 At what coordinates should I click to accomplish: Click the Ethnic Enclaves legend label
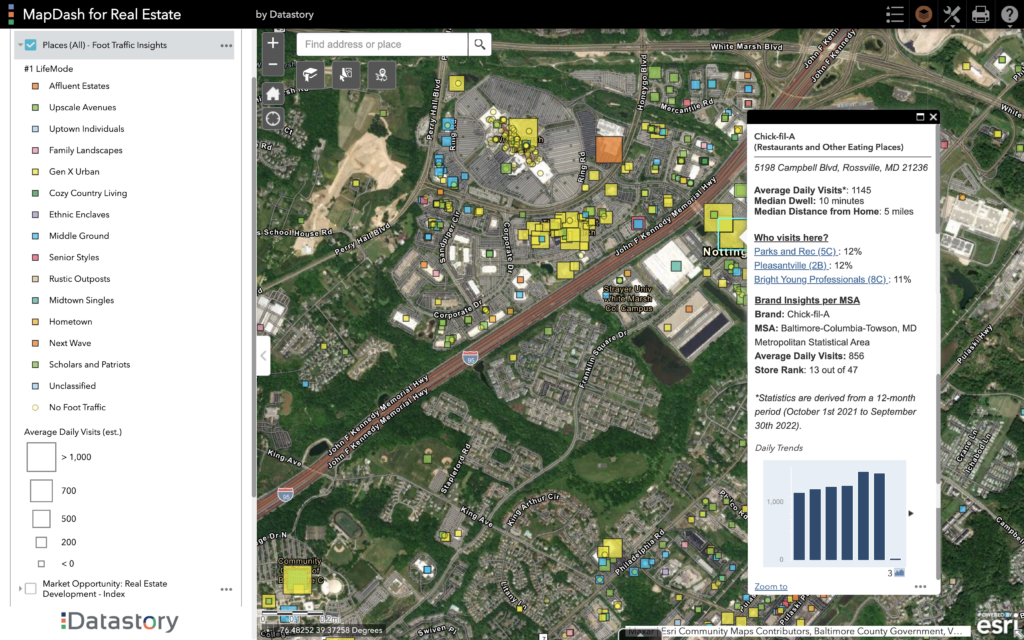[x=79, y=214]
